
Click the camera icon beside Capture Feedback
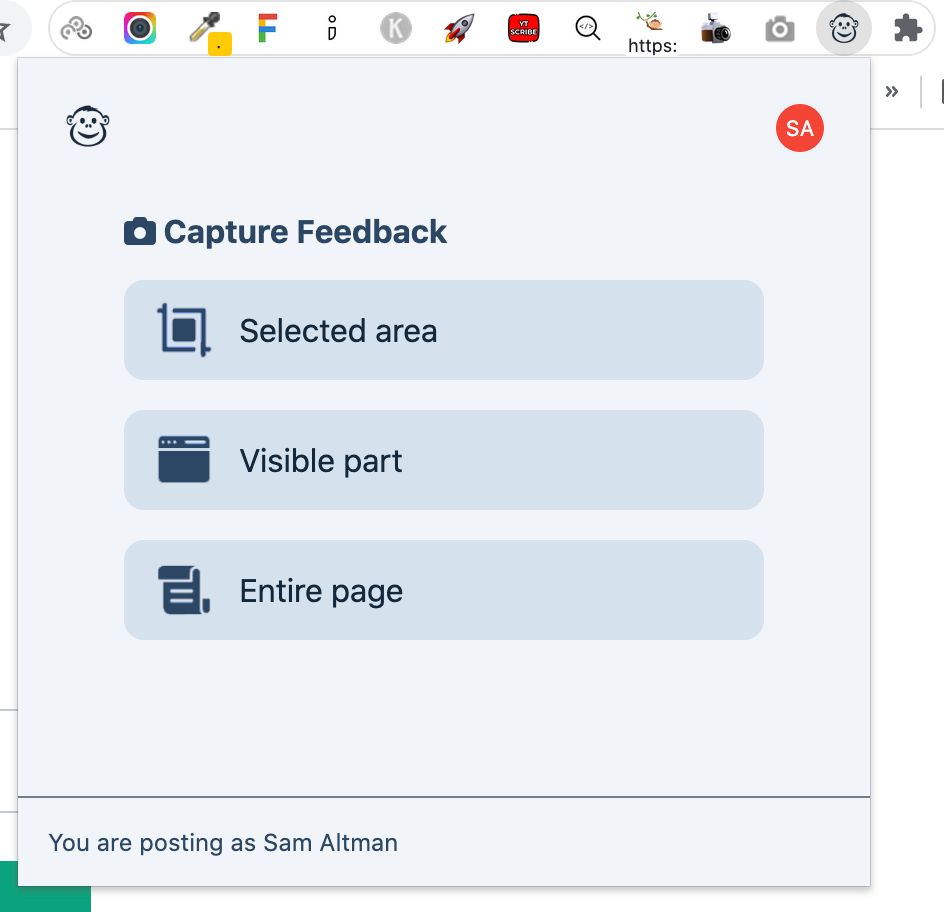(138, 230)
